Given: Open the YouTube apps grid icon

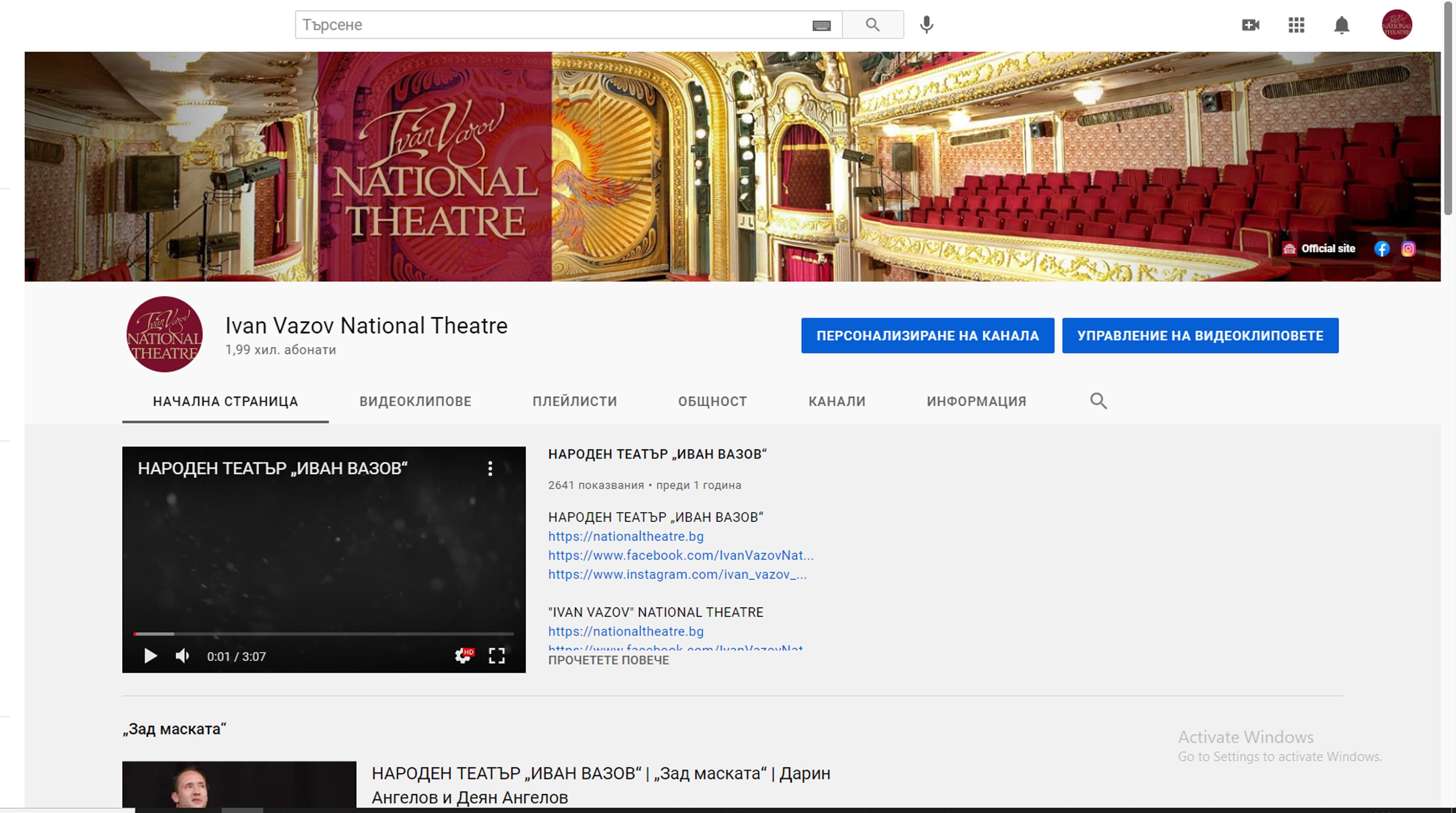Looking at the screenshot, I should pos(1296,25).
